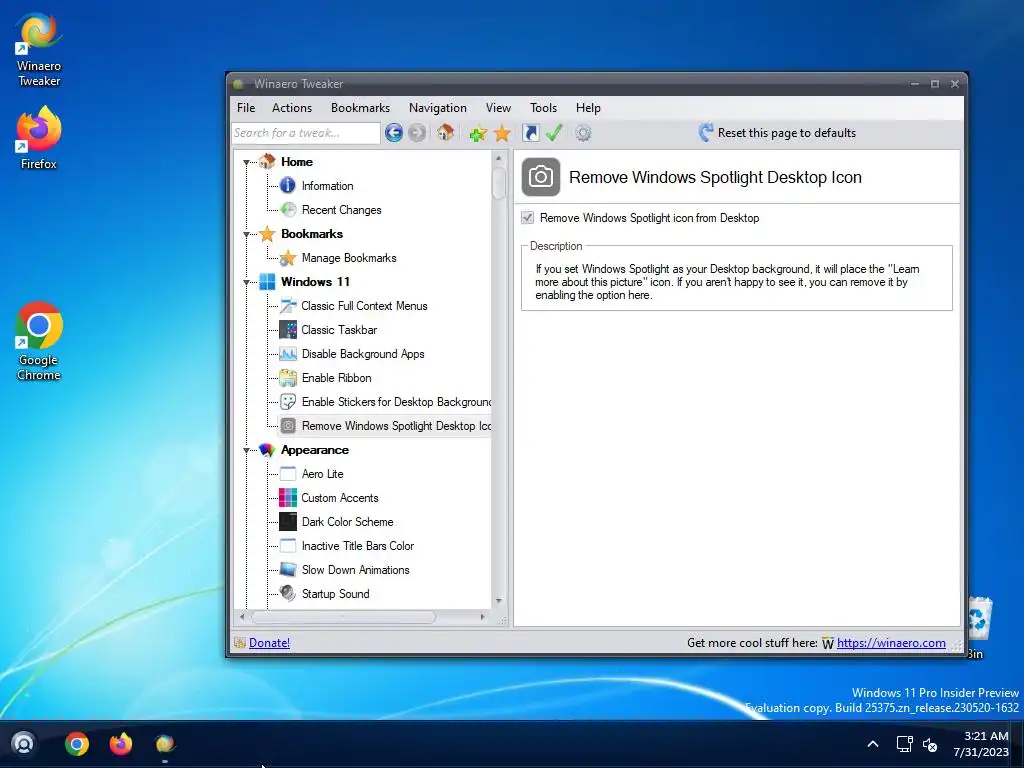Click tree horizontal scrollbar right arrow
Screen dimensions: 1024x768
coord(483,616)
